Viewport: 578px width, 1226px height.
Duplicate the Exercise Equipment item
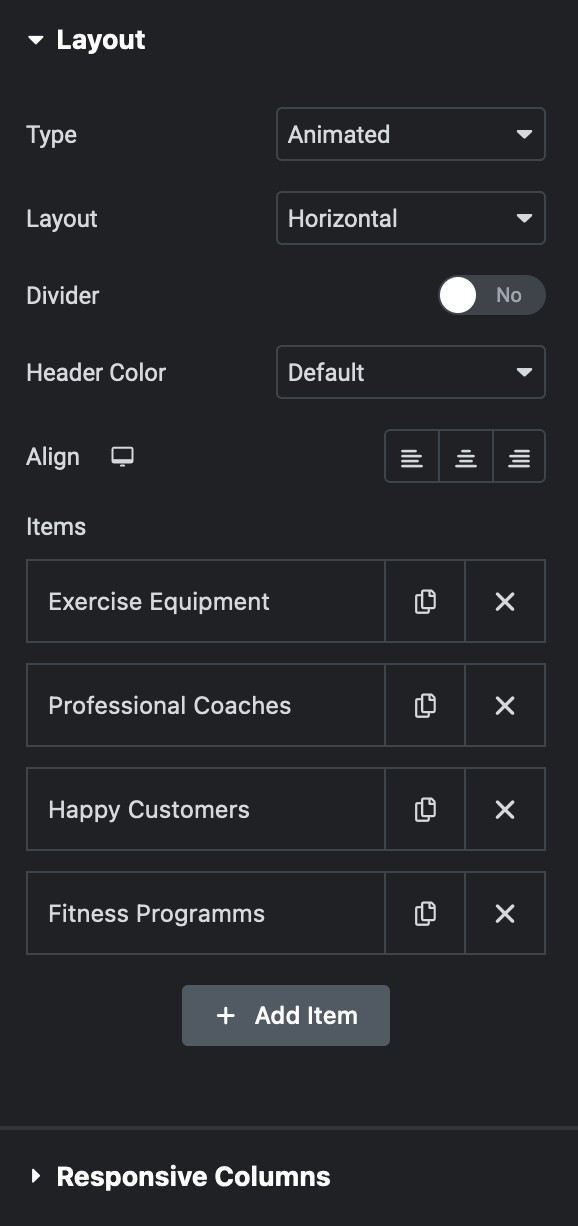[425, 601]
